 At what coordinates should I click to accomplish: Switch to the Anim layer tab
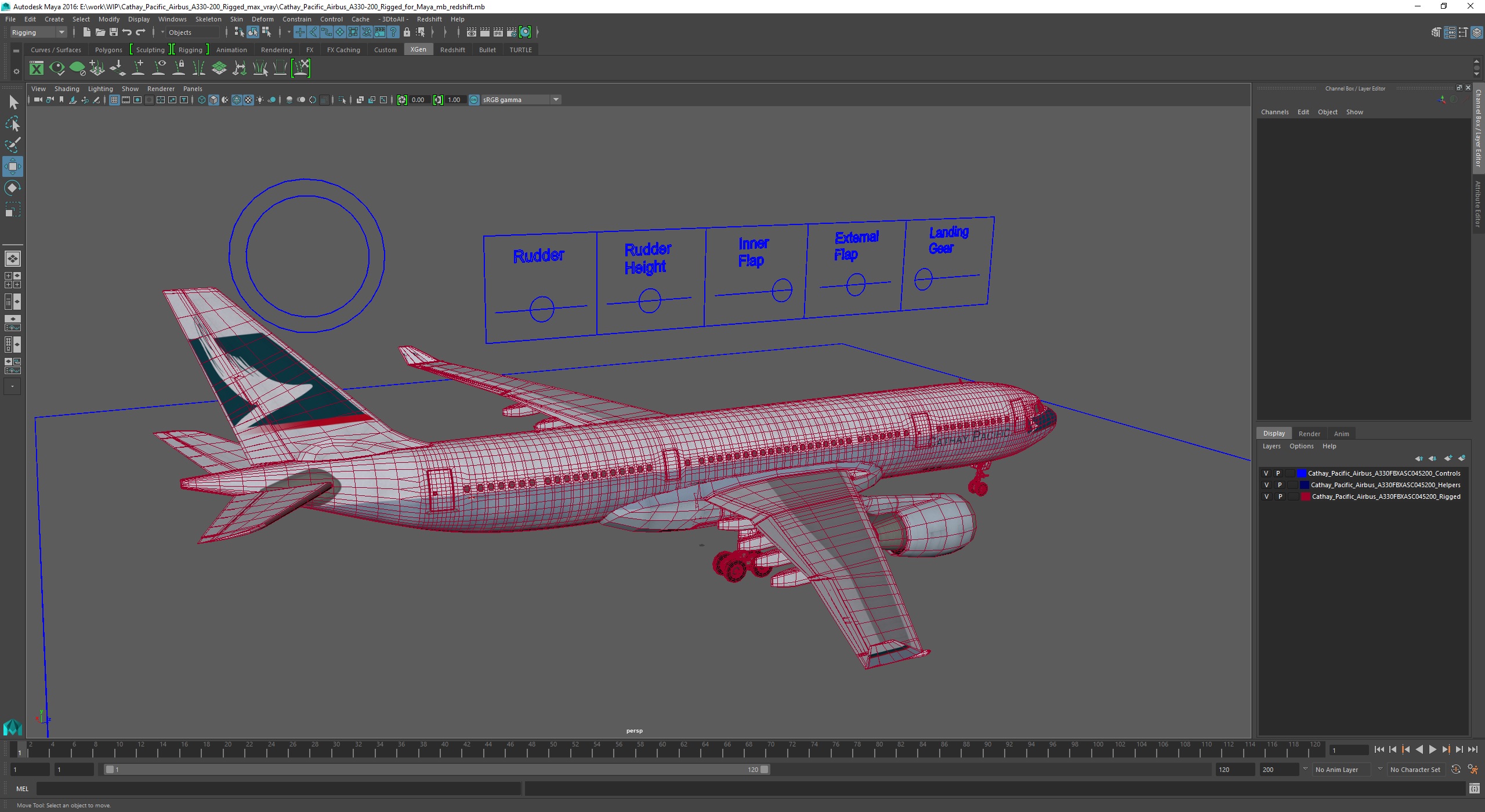[x=1341, y=434]
